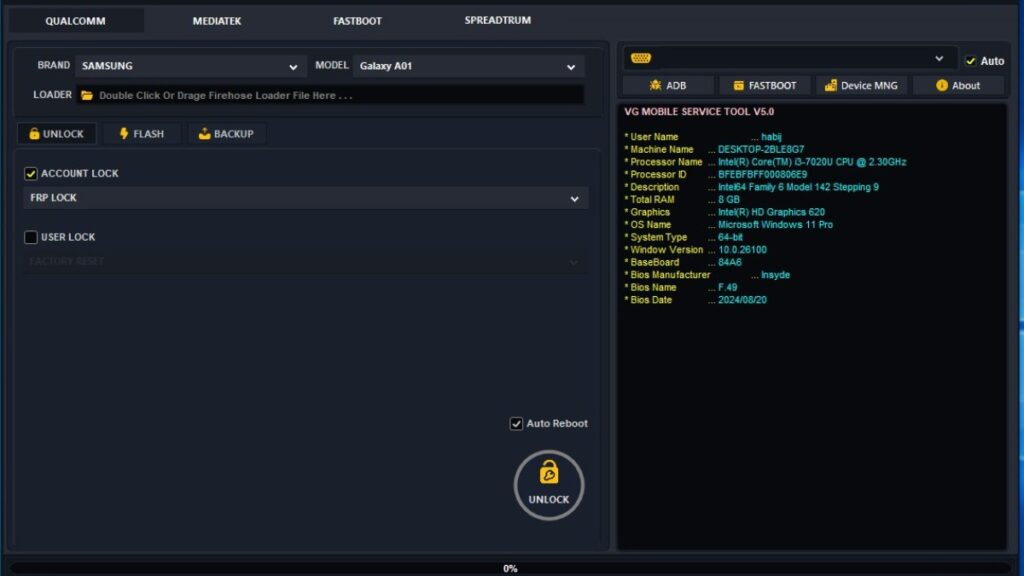Select the UNLOCK sub-tab
This screenshot has width=1024, height=576.
56,134
